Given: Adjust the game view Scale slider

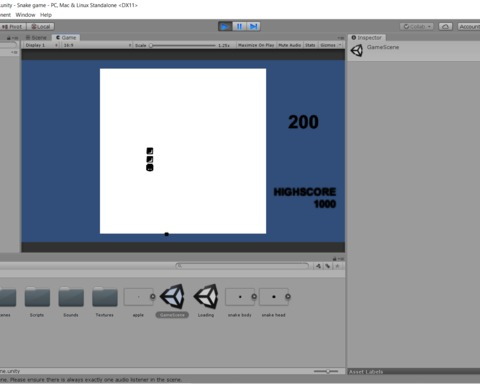Looking at the screenshot, I should (183, 45).
